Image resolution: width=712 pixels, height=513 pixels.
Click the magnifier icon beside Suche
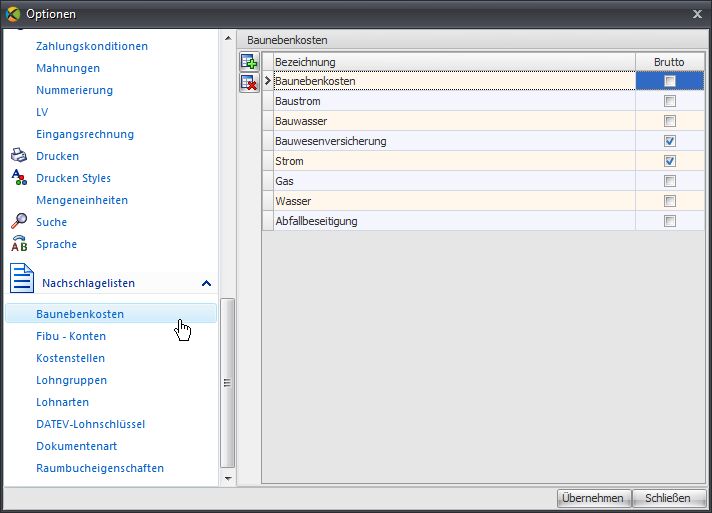pos(19,221)
